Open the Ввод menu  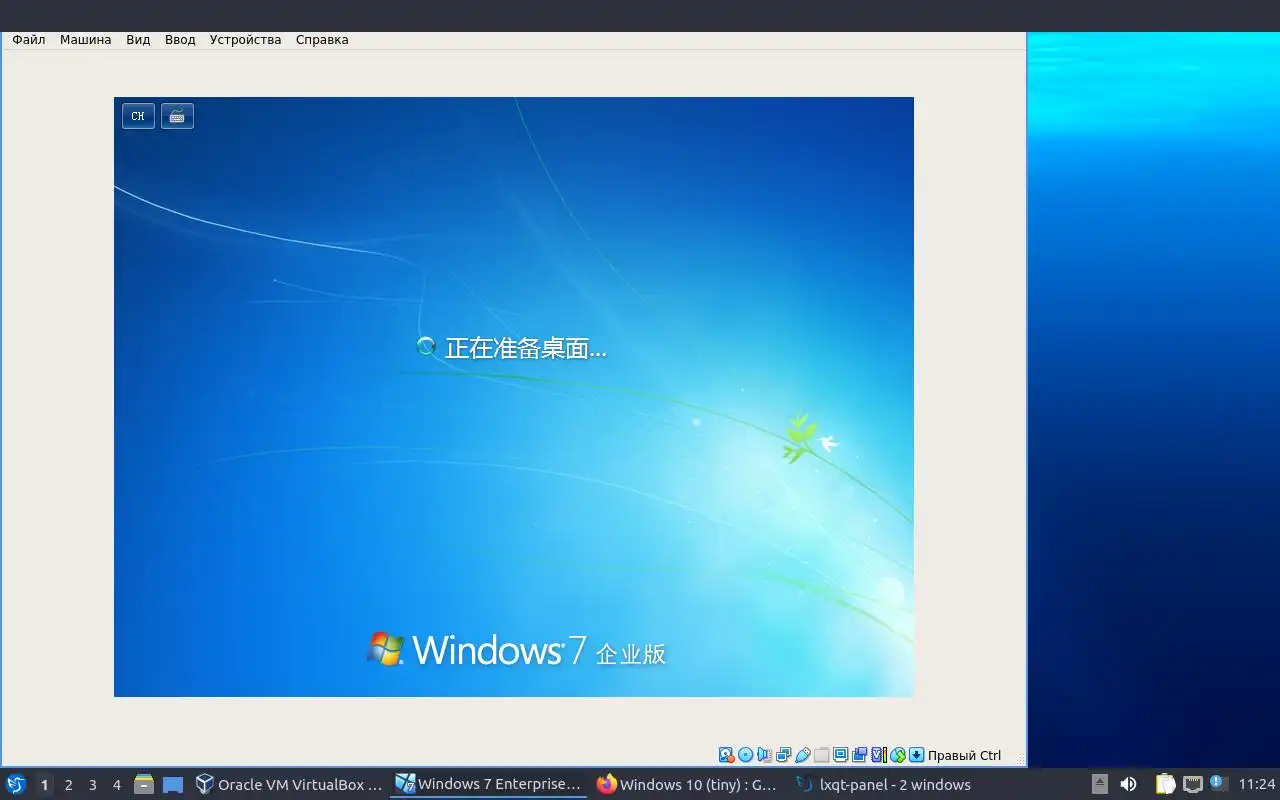180,40
